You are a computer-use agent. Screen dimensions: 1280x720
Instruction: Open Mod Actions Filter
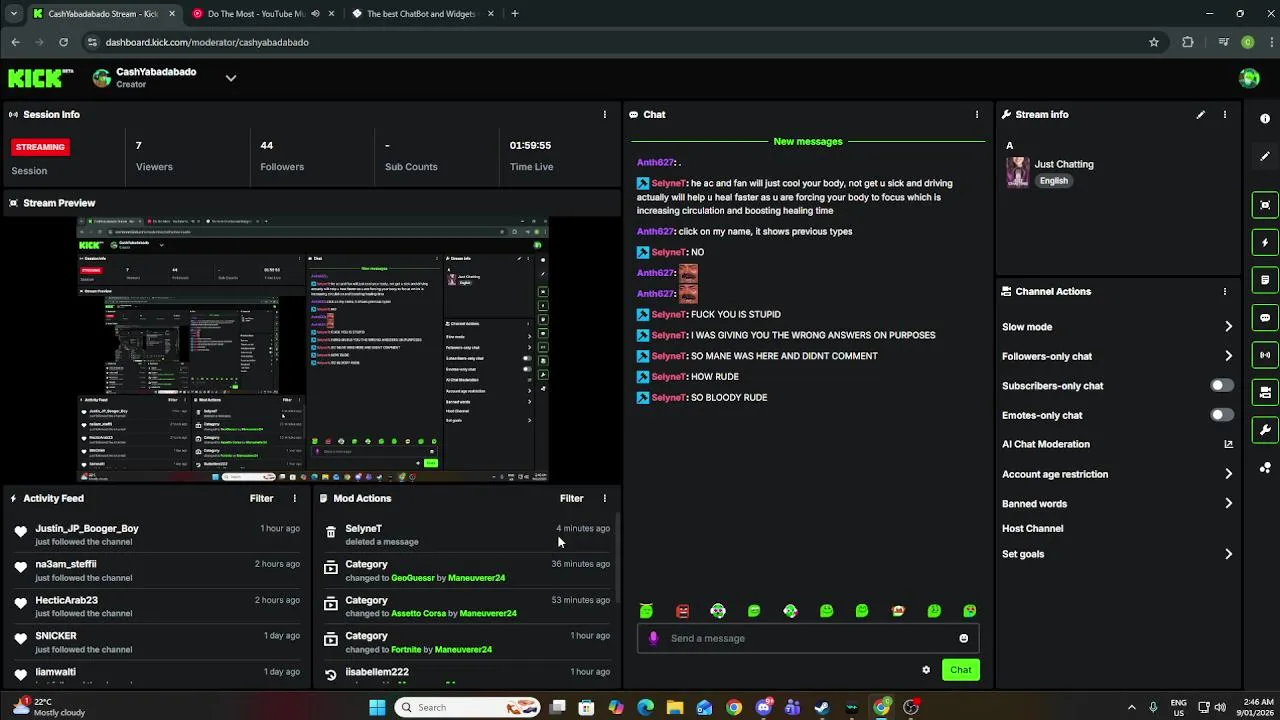[x=571, y=498]
